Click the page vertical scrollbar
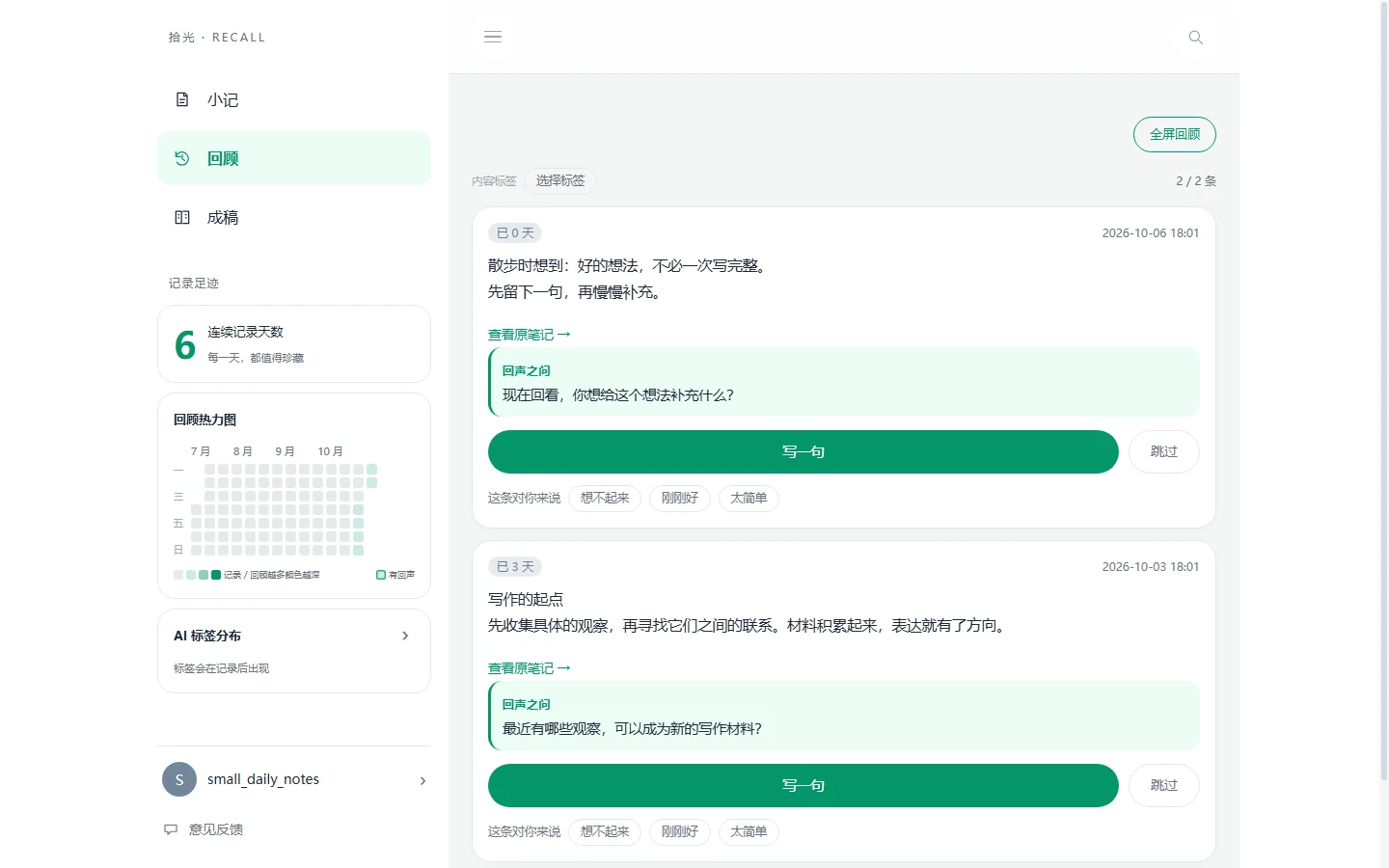1389x868 pixels. [x=1384, y=391]
